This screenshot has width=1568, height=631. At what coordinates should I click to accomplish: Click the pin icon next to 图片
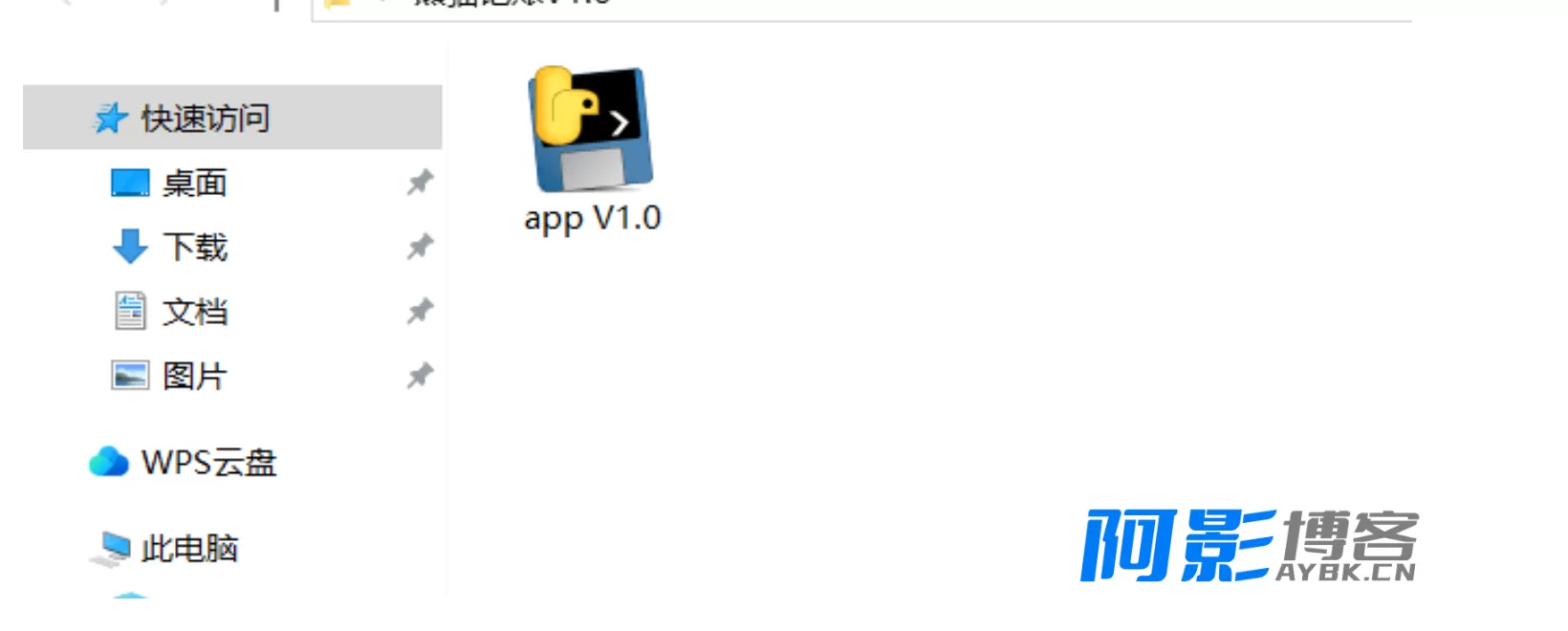tap(420, 376)
